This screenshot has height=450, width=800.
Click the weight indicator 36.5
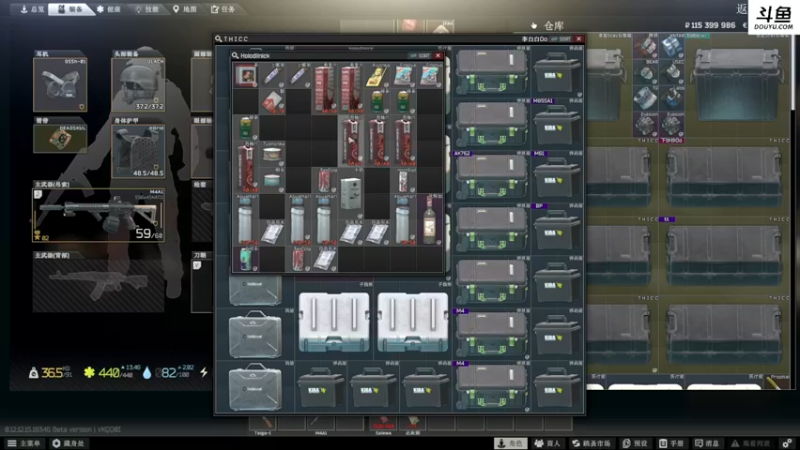click(x=51, y=372)
